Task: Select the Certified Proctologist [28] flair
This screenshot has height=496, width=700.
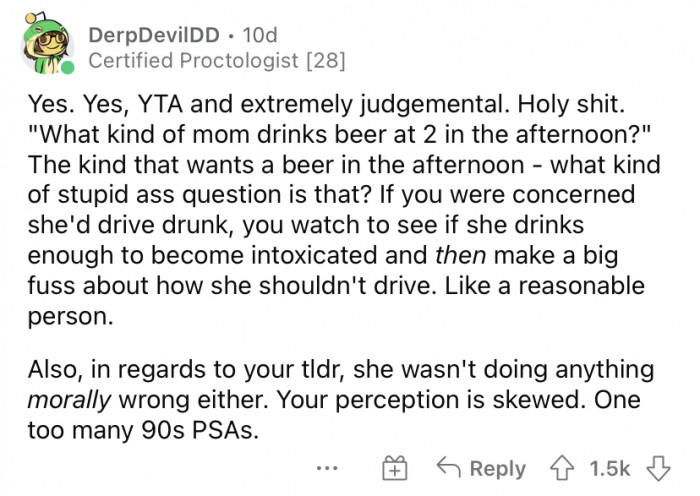Action: pyautogui.click(x=217, y=62)
